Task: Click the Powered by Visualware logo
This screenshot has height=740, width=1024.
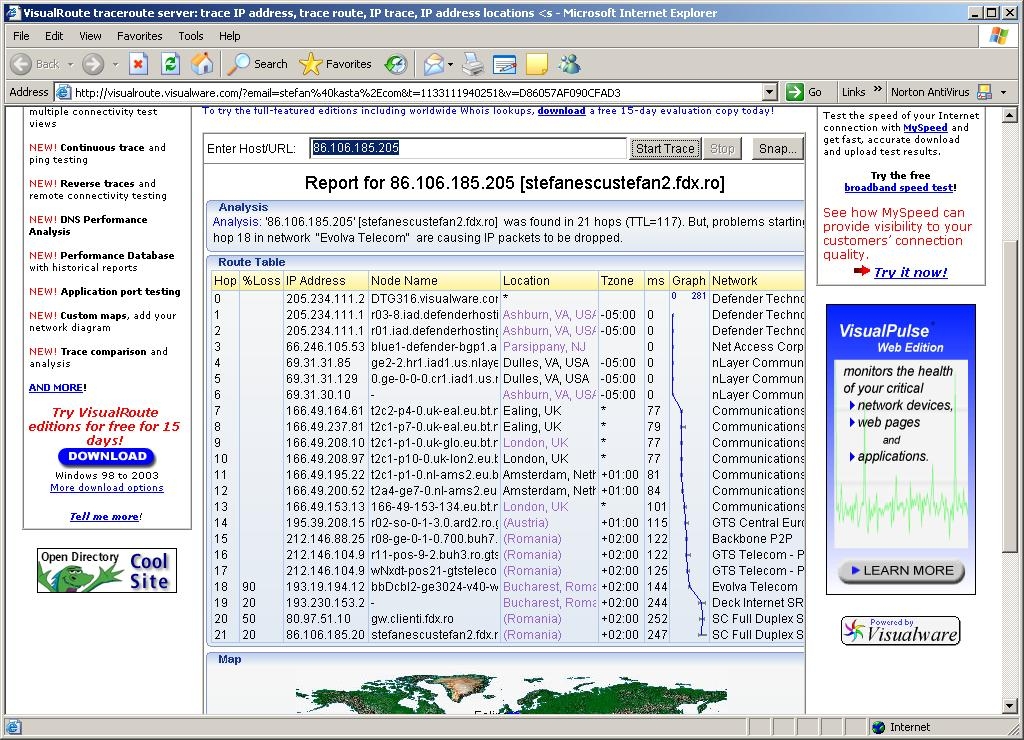Action: pos(901,631)
